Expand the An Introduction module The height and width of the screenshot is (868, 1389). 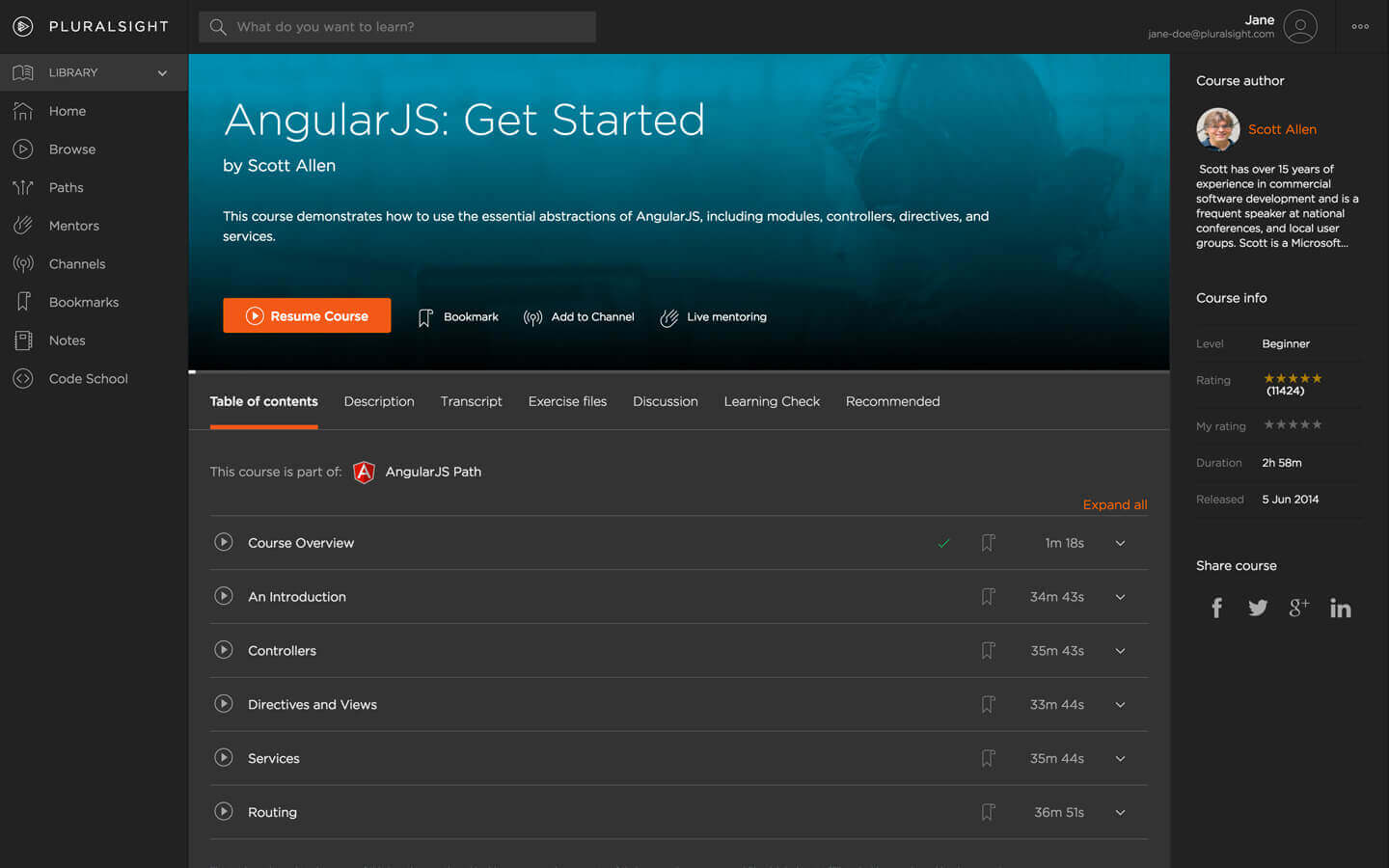click(x=1120, y=597)
